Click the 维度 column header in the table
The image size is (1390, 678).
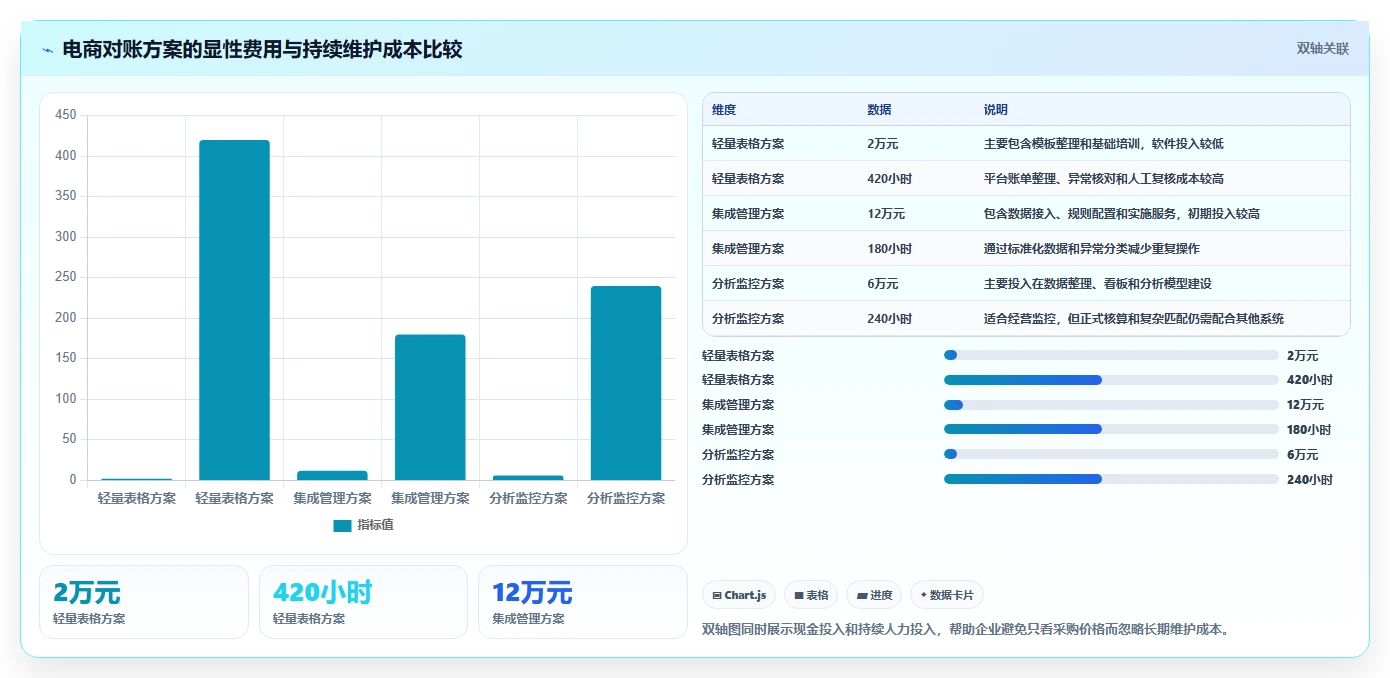pos(724,110)
